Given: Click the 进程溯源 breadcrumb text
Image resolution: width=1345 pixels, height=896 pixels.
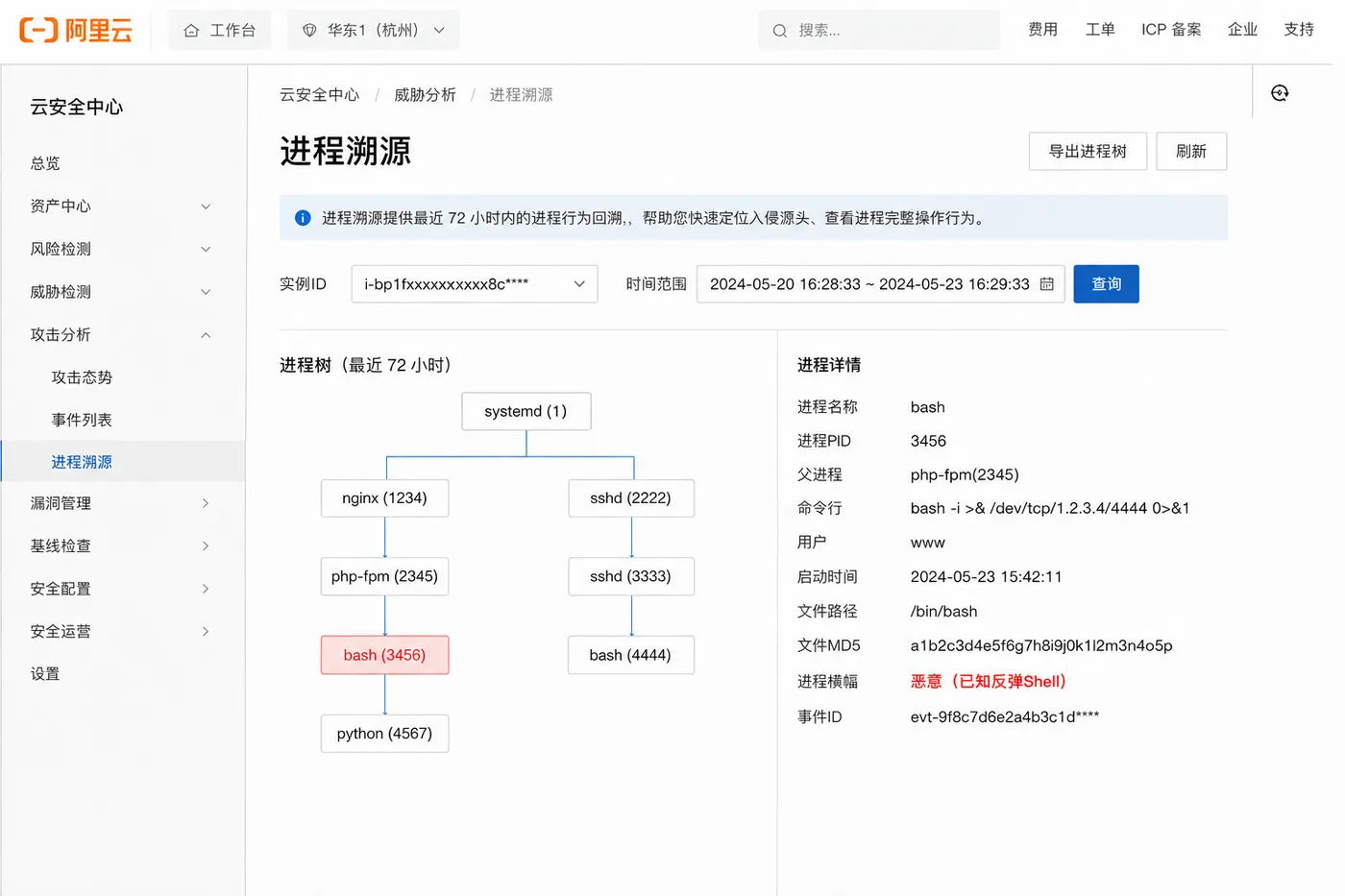Looking at the screenshot, I should [521, 95].
